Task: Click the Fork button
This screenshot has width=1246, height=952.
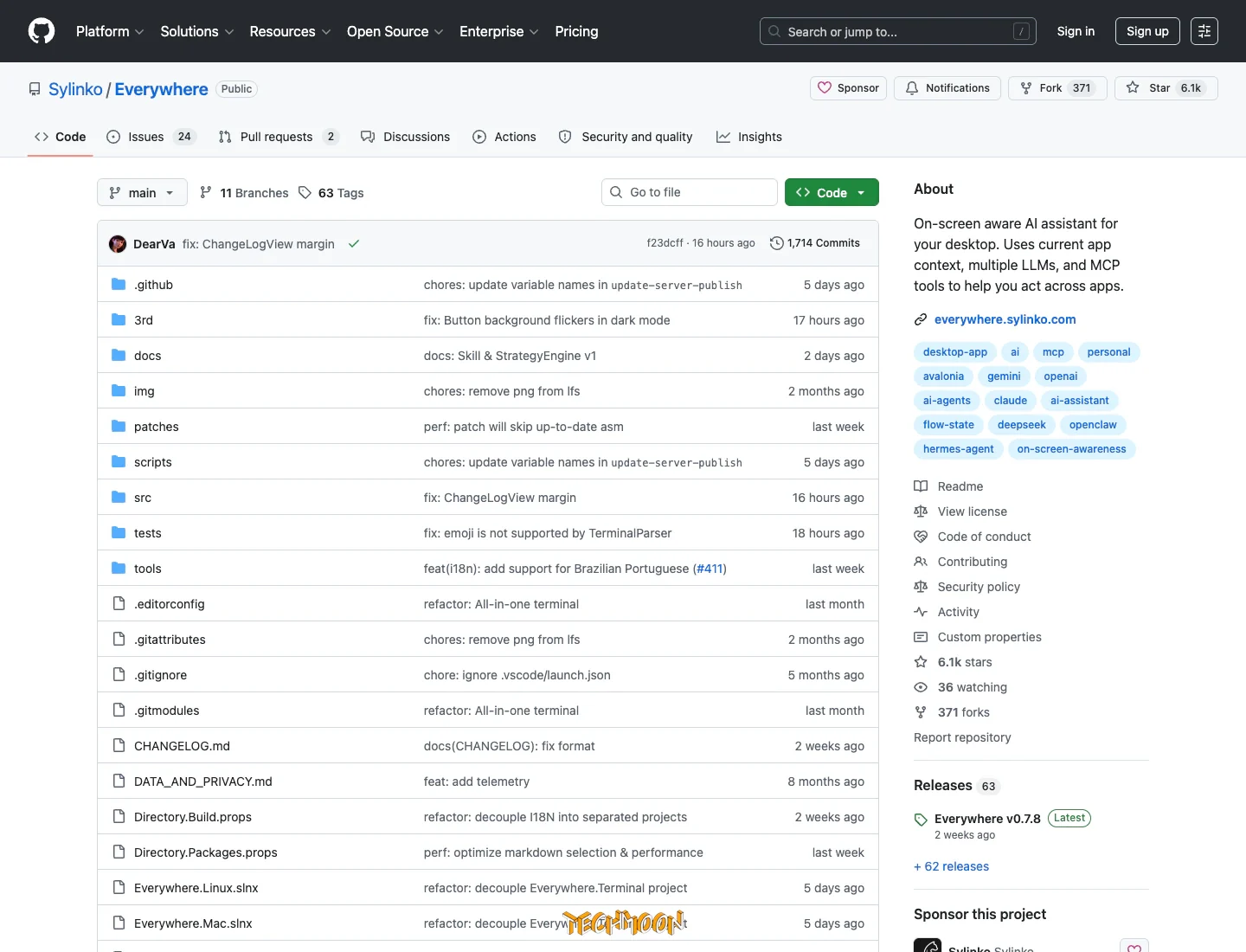Action: tap(1057, 88)
